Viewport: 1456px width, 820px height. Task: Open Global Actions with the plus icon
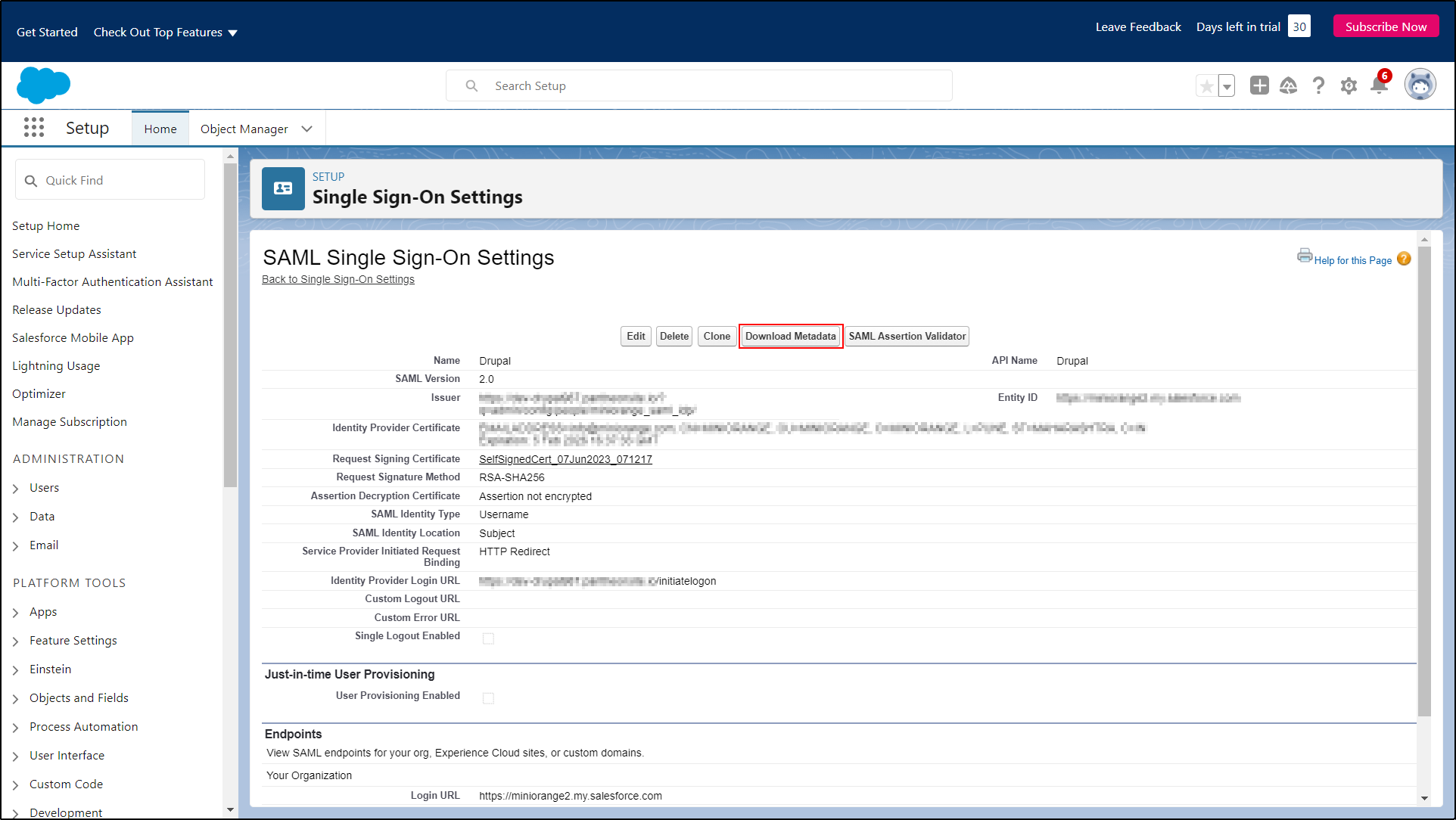point(1258,85)
